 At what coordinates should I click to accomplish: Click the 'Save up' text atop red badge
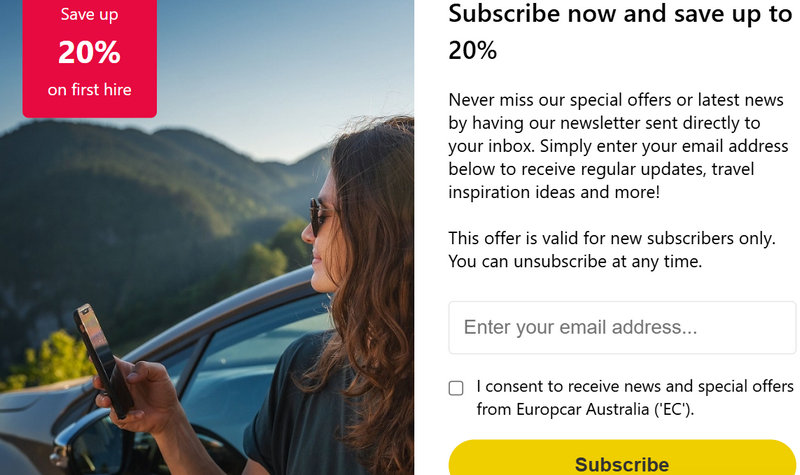[x=89, y=14]
